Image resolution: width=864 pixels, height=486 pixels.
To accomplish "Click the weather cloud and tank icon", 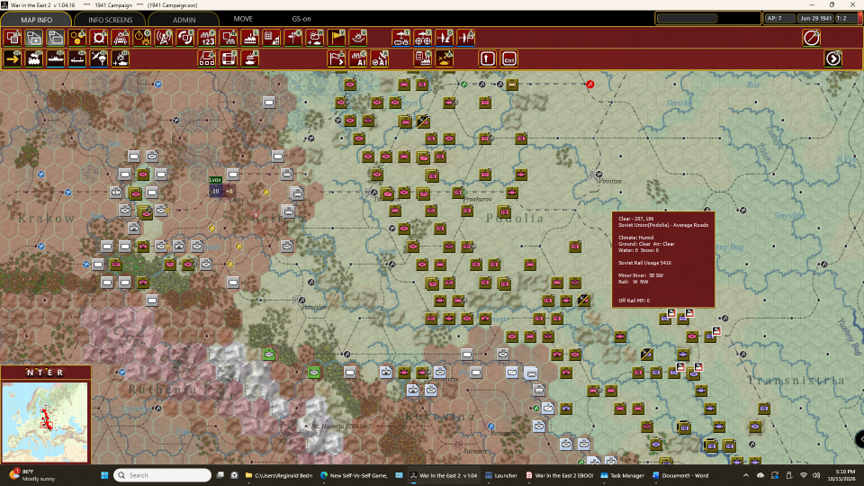I will tap(315, 38).
